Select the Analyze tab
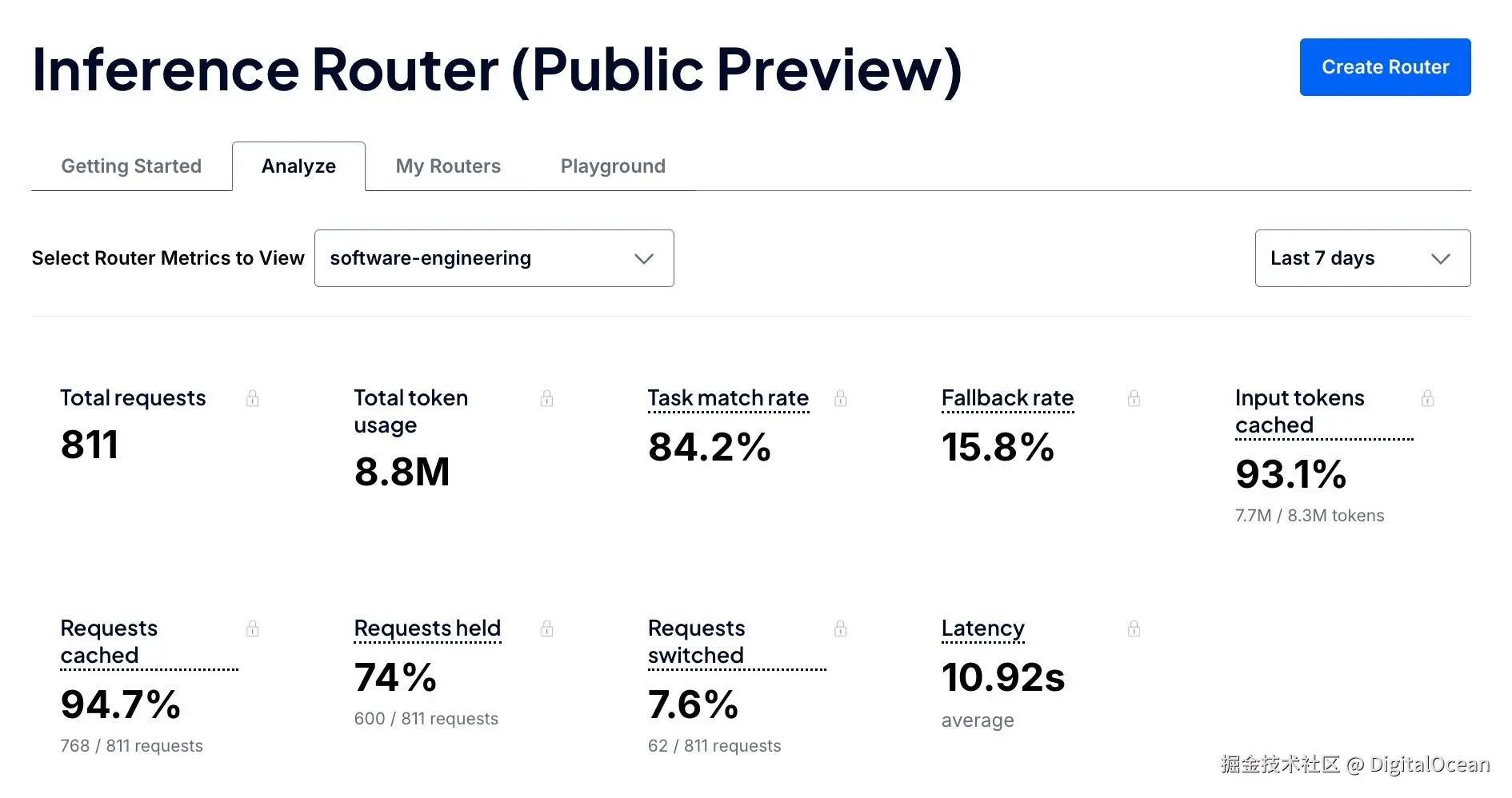The height and width of the screenshot is (798, 1512). [298, 166]
